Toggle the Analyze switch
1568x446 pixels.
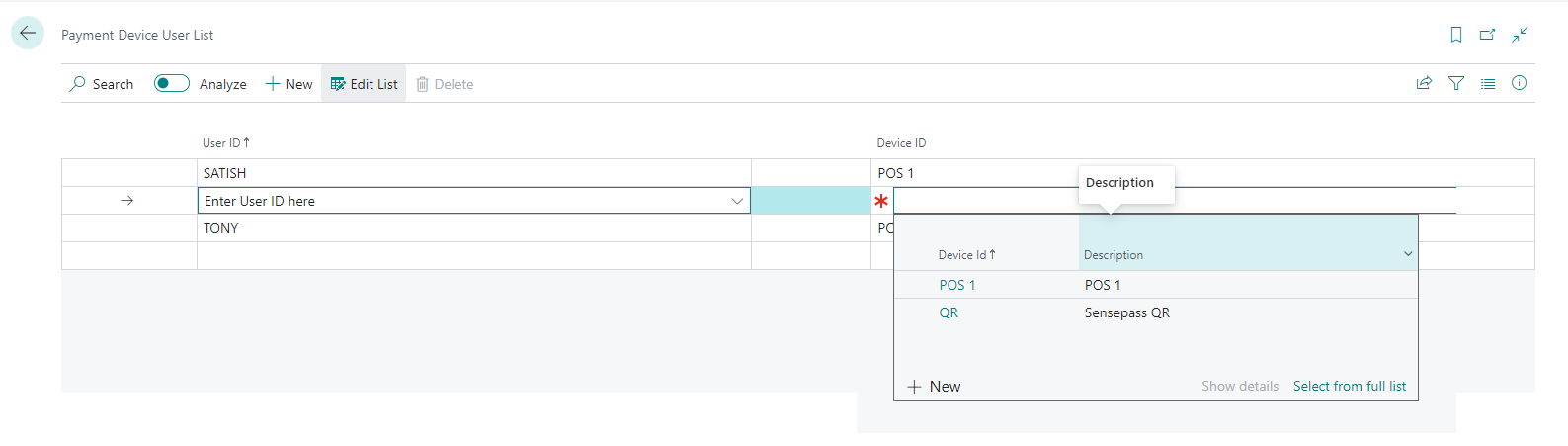point(171,84)
